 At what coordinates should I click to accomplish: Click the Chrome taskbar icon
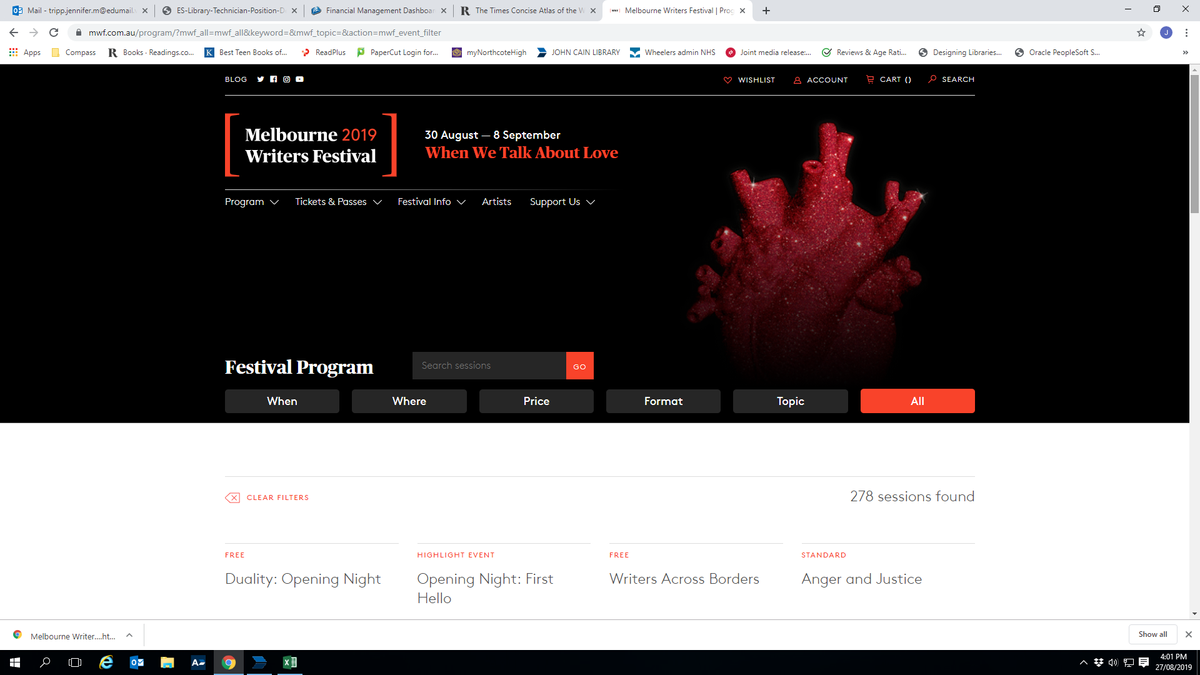coord(229,663)
